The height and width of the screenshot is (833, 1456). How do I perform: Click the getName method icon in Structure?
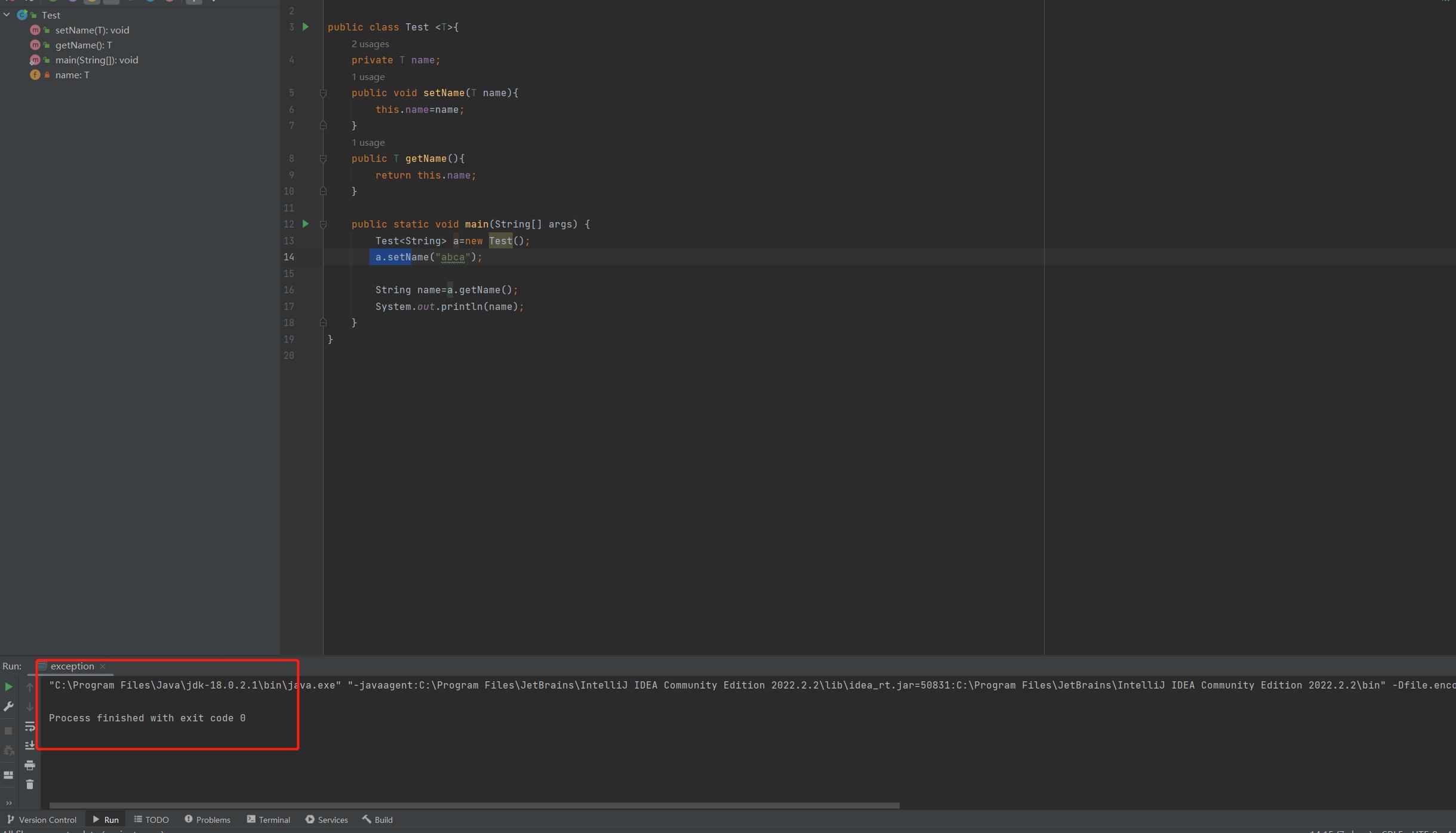click(35, 45)
